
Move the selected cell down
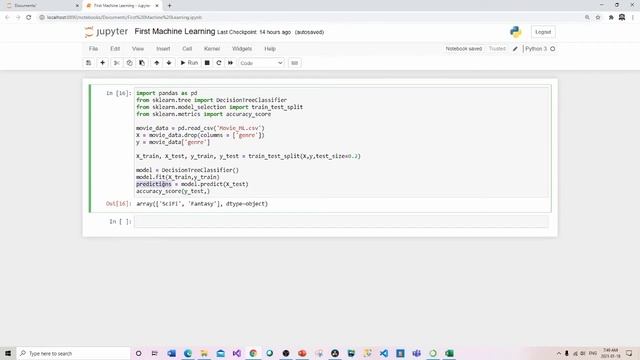point(169,63)
